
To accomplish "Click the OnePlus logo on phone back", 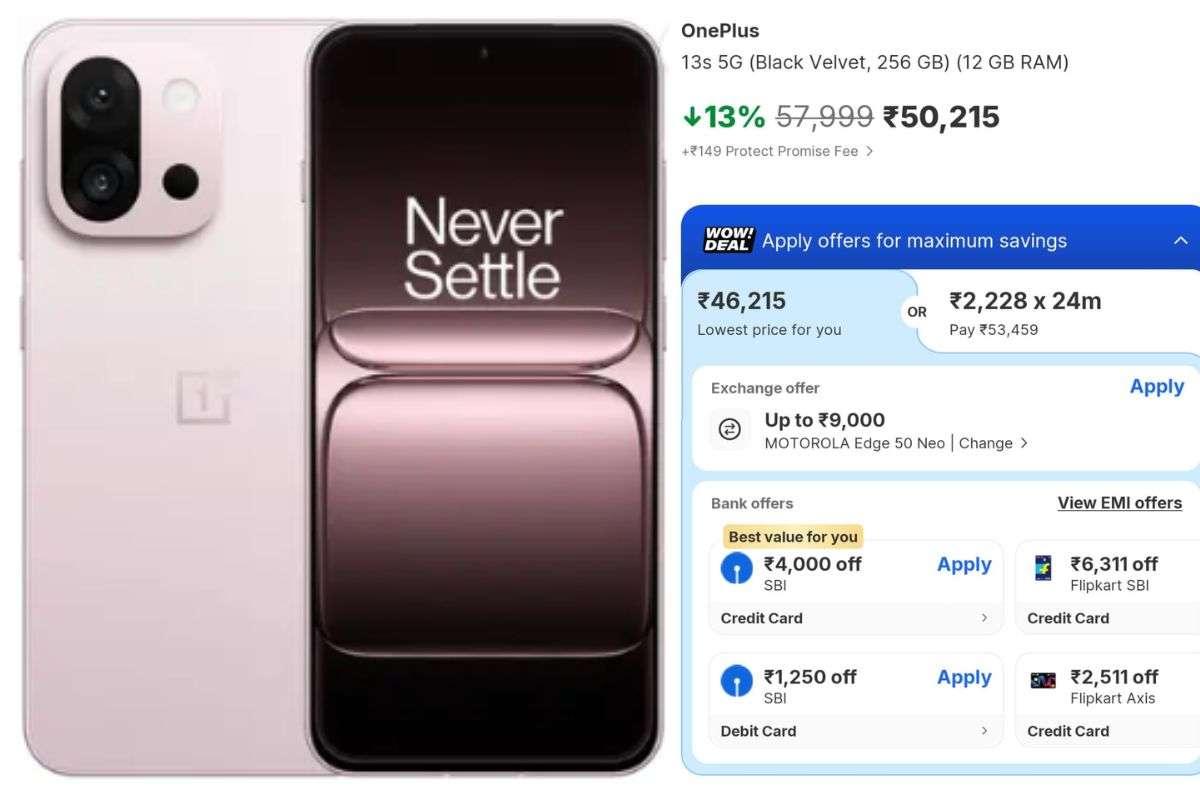I will 207,396.
